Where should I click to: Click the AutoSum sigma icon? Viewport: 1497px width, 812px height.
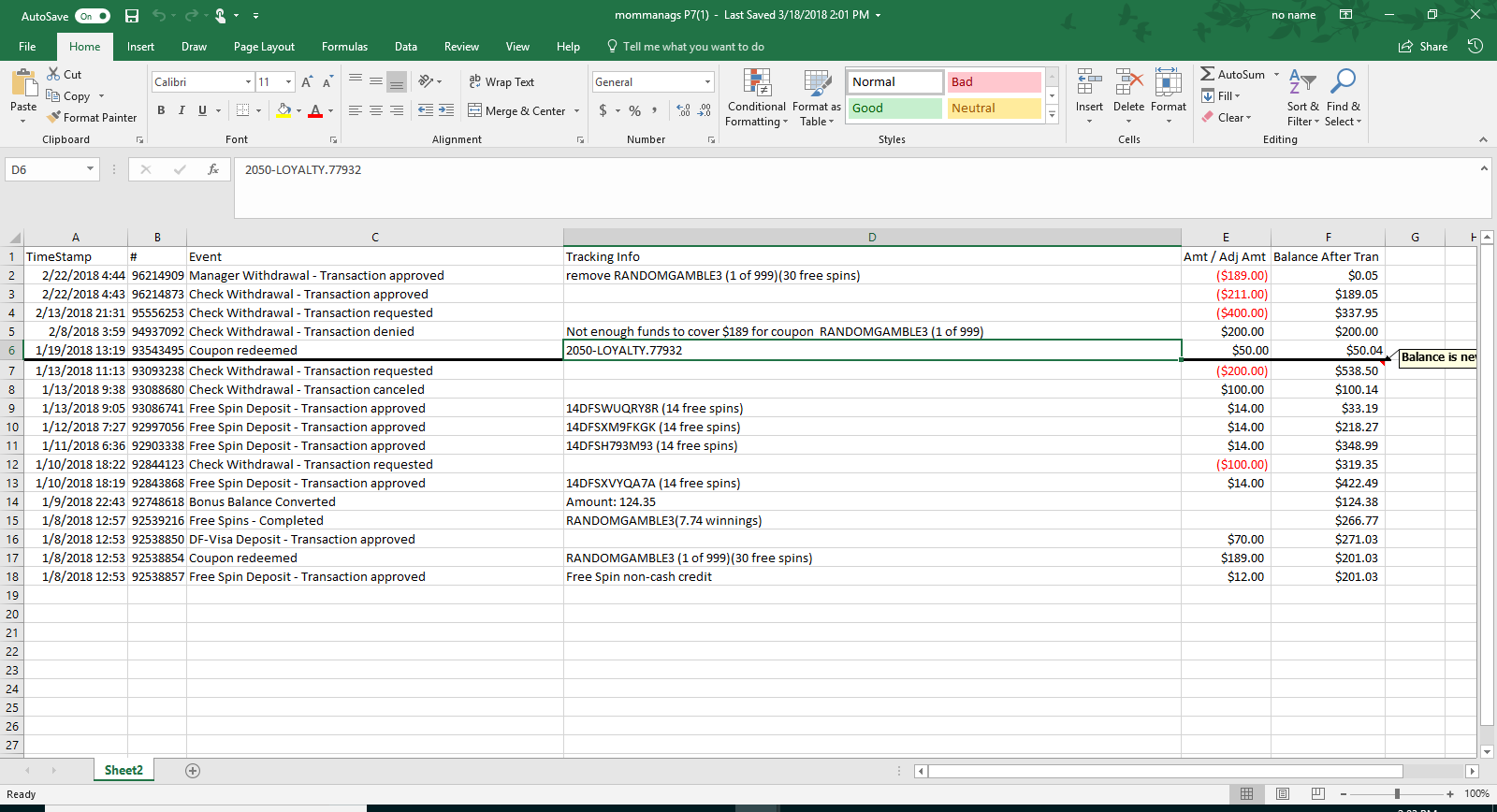pyautogui.click(x=1208, y=74)
